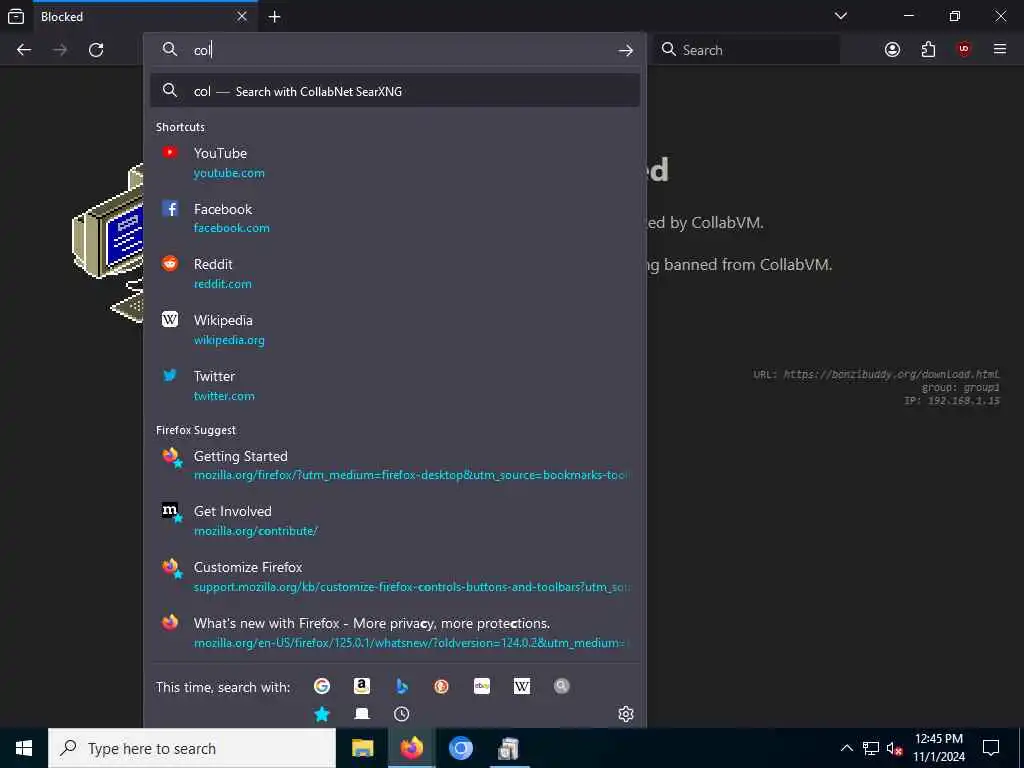Open the Twitter shortcut suggestion
The height and width of the screenshot is (768, 1024).
(x=395, y=385)
